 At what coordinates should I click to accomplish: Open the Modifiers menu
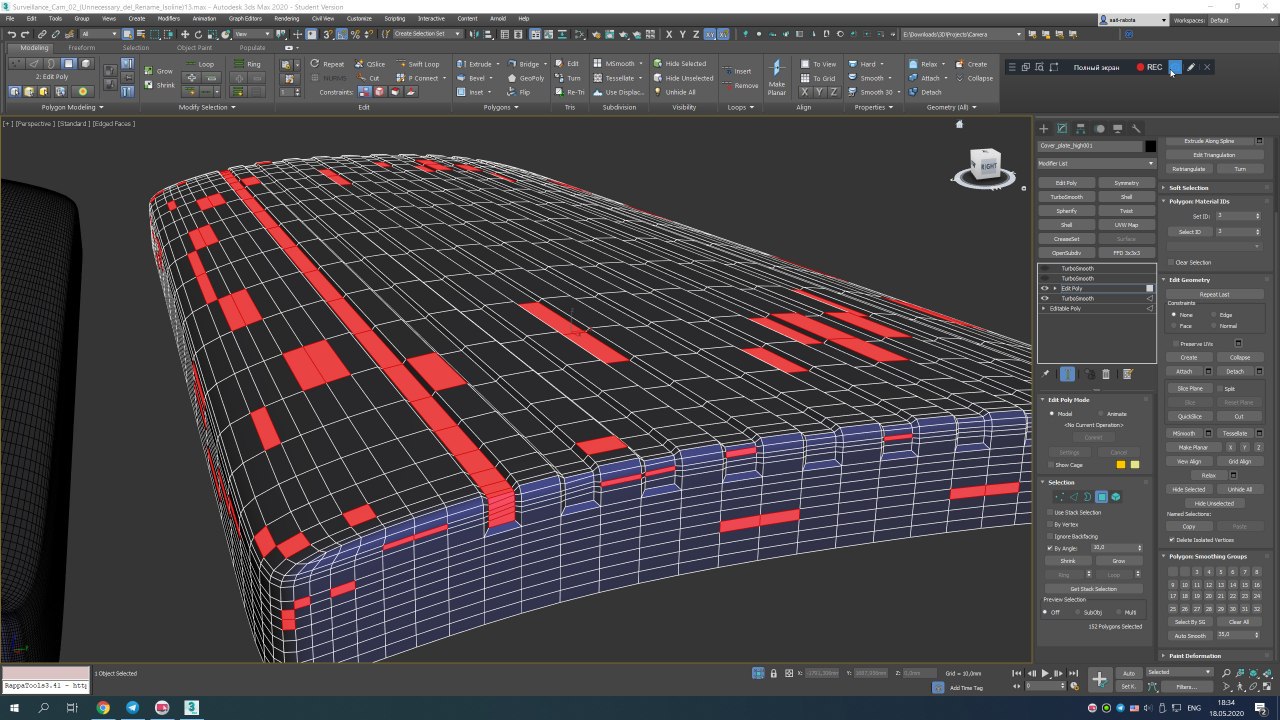[x=169, y=18]
